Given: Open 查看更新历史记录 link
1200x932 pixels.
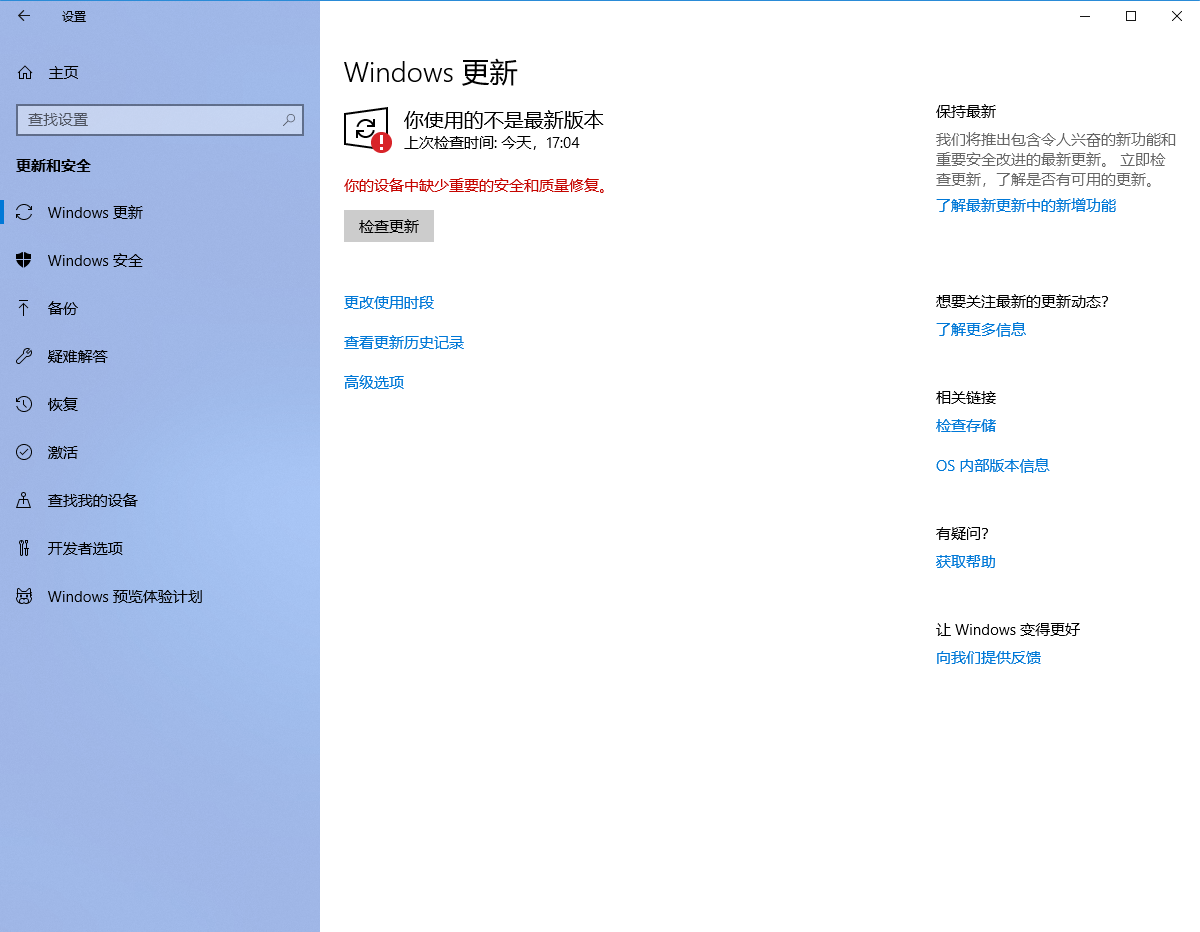Looking at the screenshot, I should [x=404, y=342].
